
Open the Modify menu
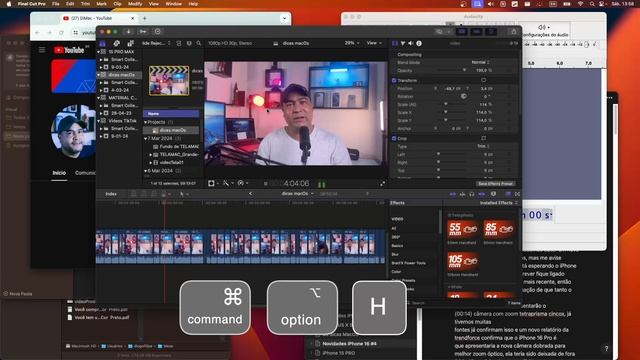point(135,4)
